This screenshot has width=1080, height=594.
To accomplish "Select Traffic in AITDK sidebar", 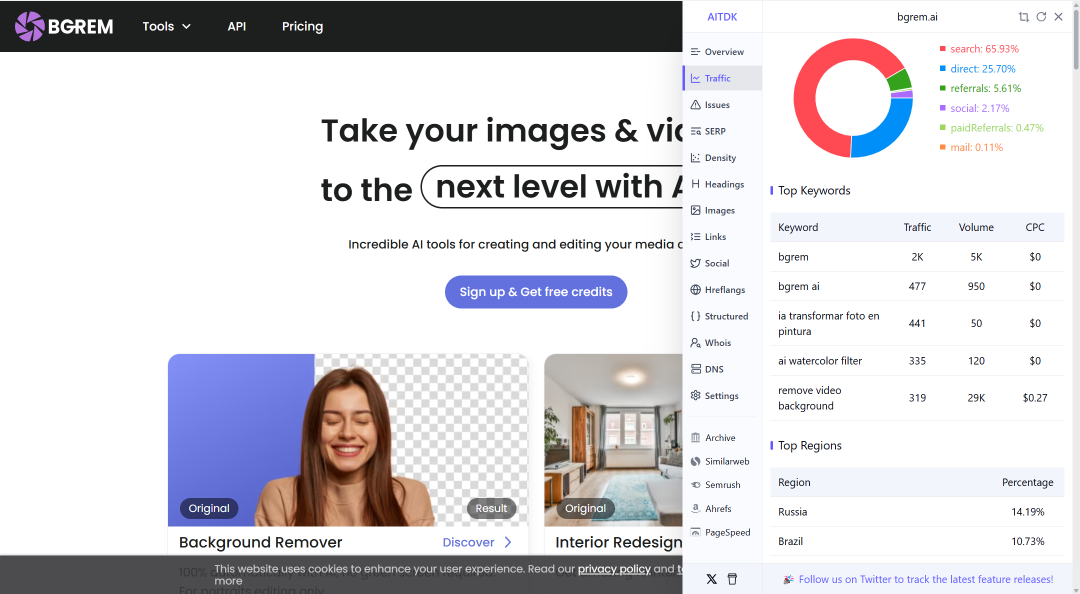I will point(722,79).
